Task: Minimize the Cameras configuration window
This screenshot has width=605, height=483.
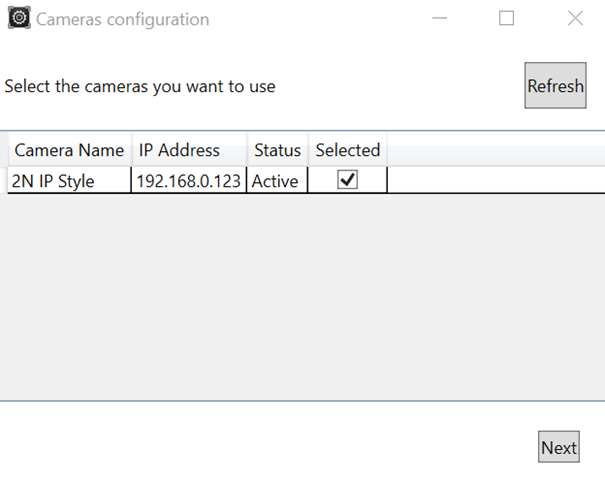Action: 439,19
